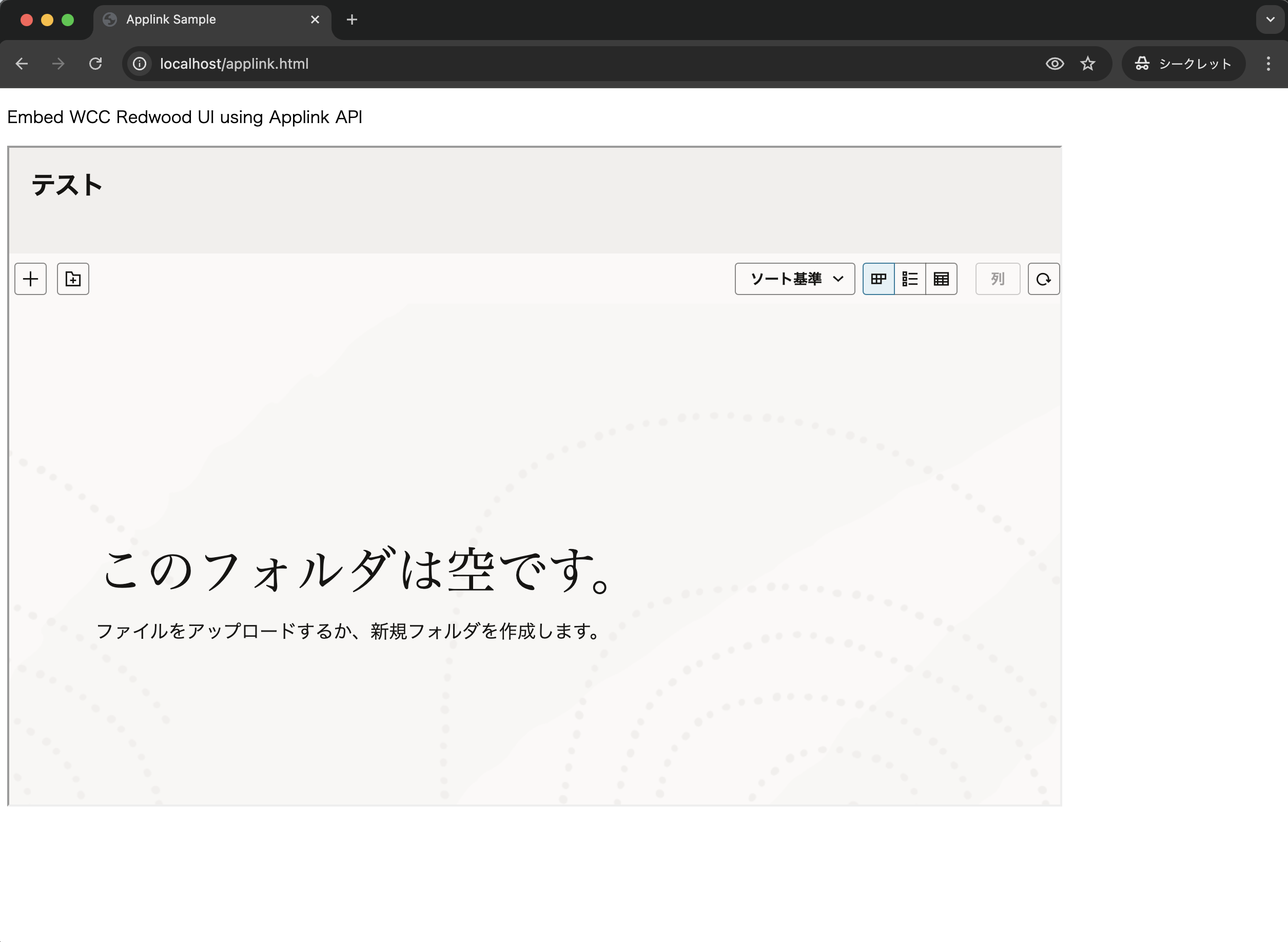The height and width of the screenshot is (942, 1288).
Task: Click the eye tracking protection icon
Action: click(1054, 63)
